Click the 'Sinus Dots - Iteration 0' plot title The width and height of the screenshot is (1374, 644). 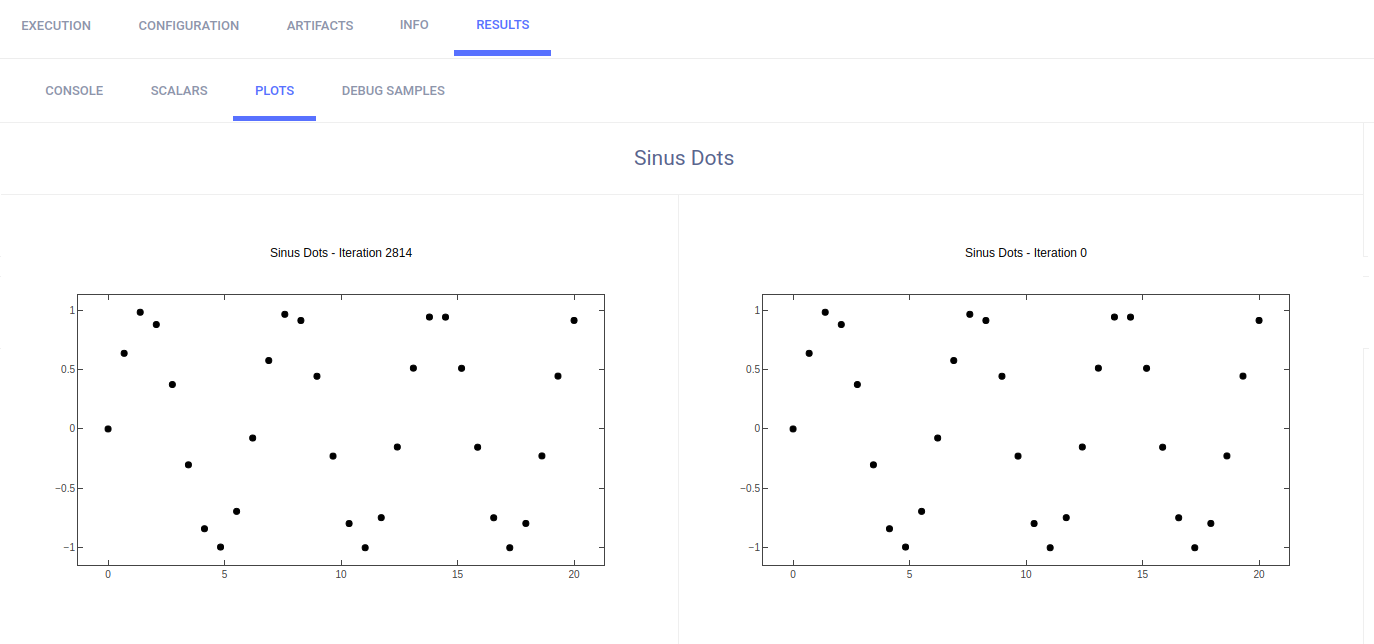click(x=1026, y=253)
